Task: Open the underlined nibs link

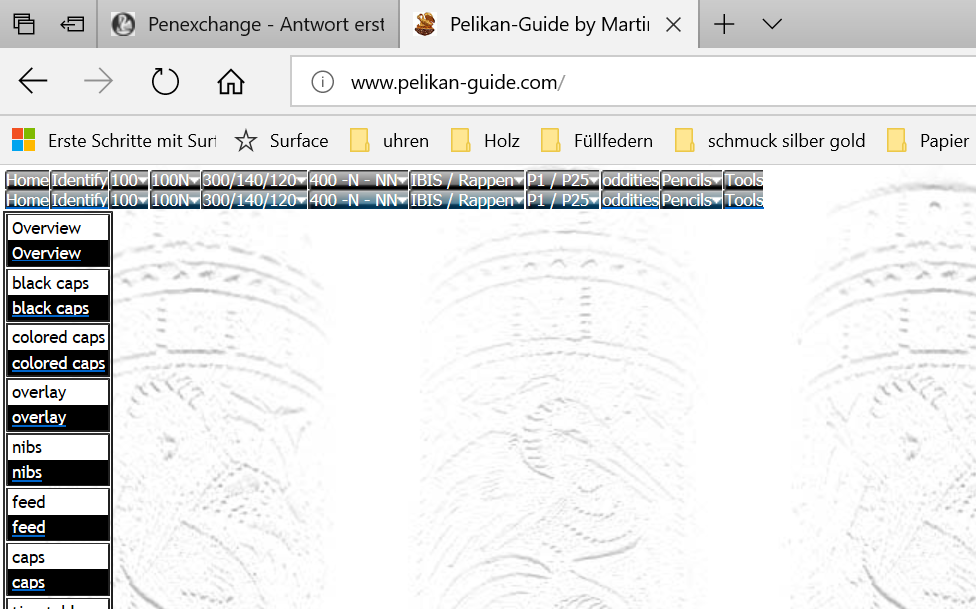Action: tap(27, 473)
